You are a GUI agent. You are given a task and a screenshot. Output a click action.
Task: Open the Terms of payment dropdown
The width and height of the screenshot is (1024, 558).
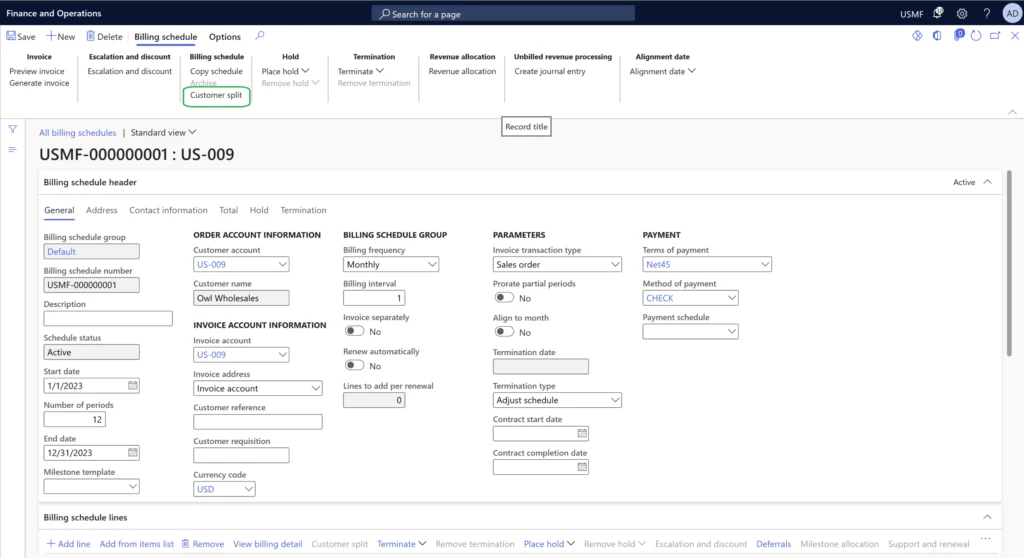(x=764, y=264)
